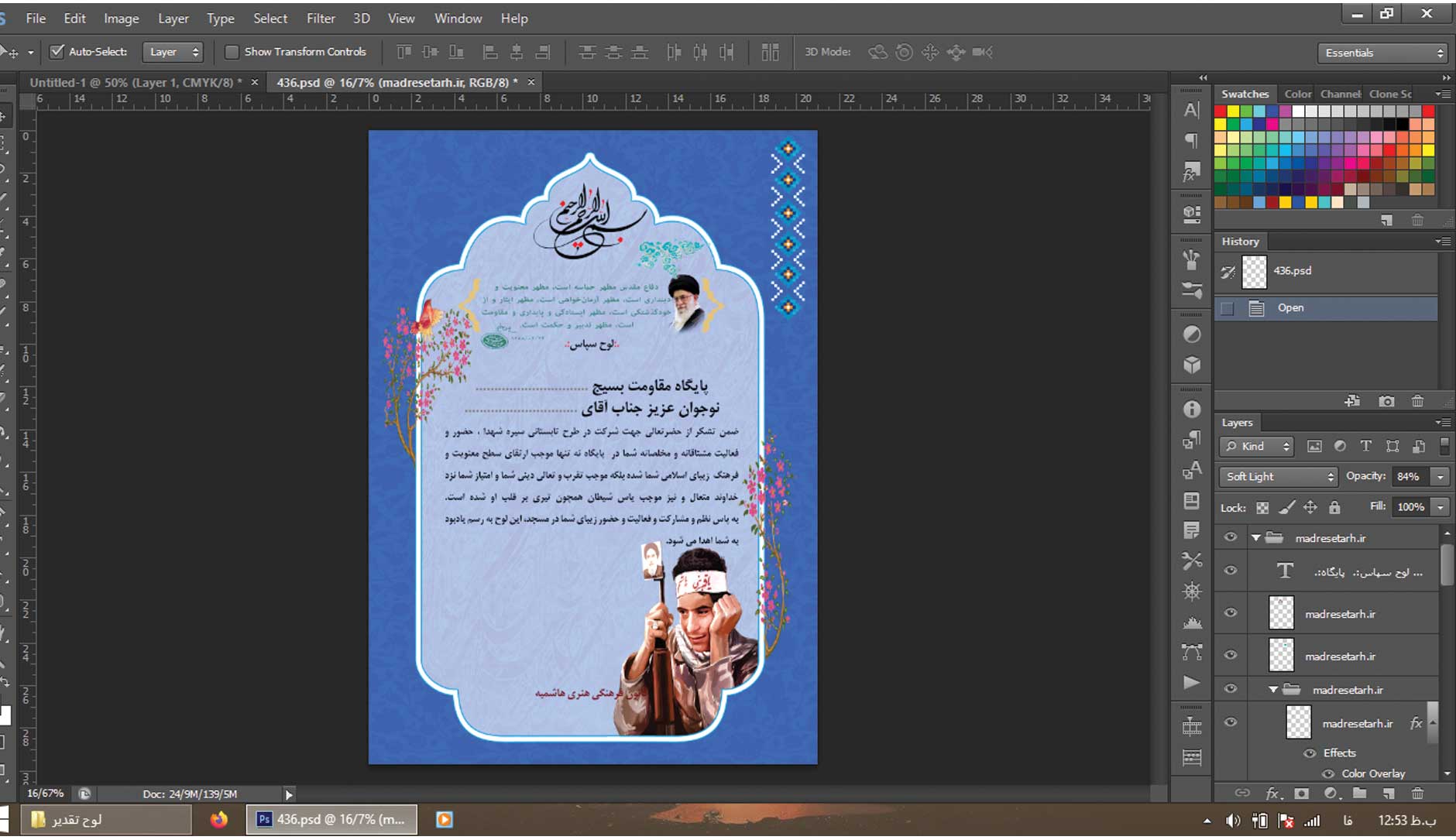Click Auto-Align Layers icon in options bar
This screenshot has width=1456, height=840.
click(770, 52)
